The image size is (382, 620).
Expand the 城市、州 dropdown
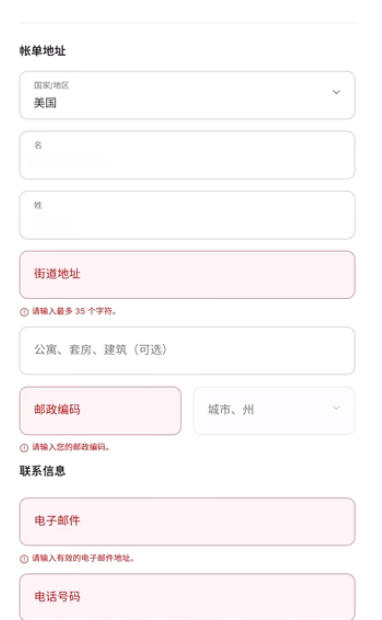coord(274,411)
